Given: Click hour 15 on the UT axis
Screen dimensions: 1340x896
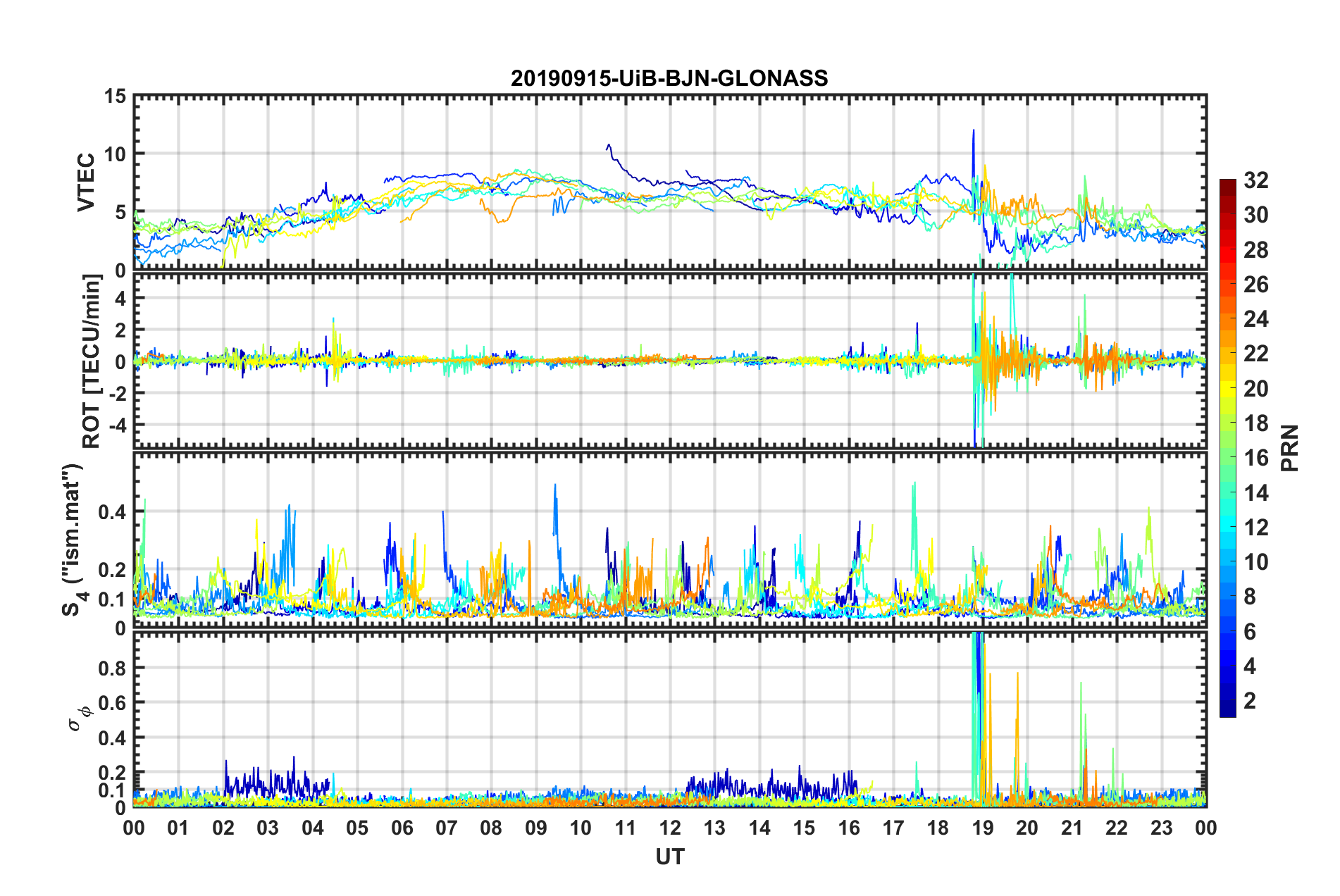Looking at the screenshot, I should (804, 828).
